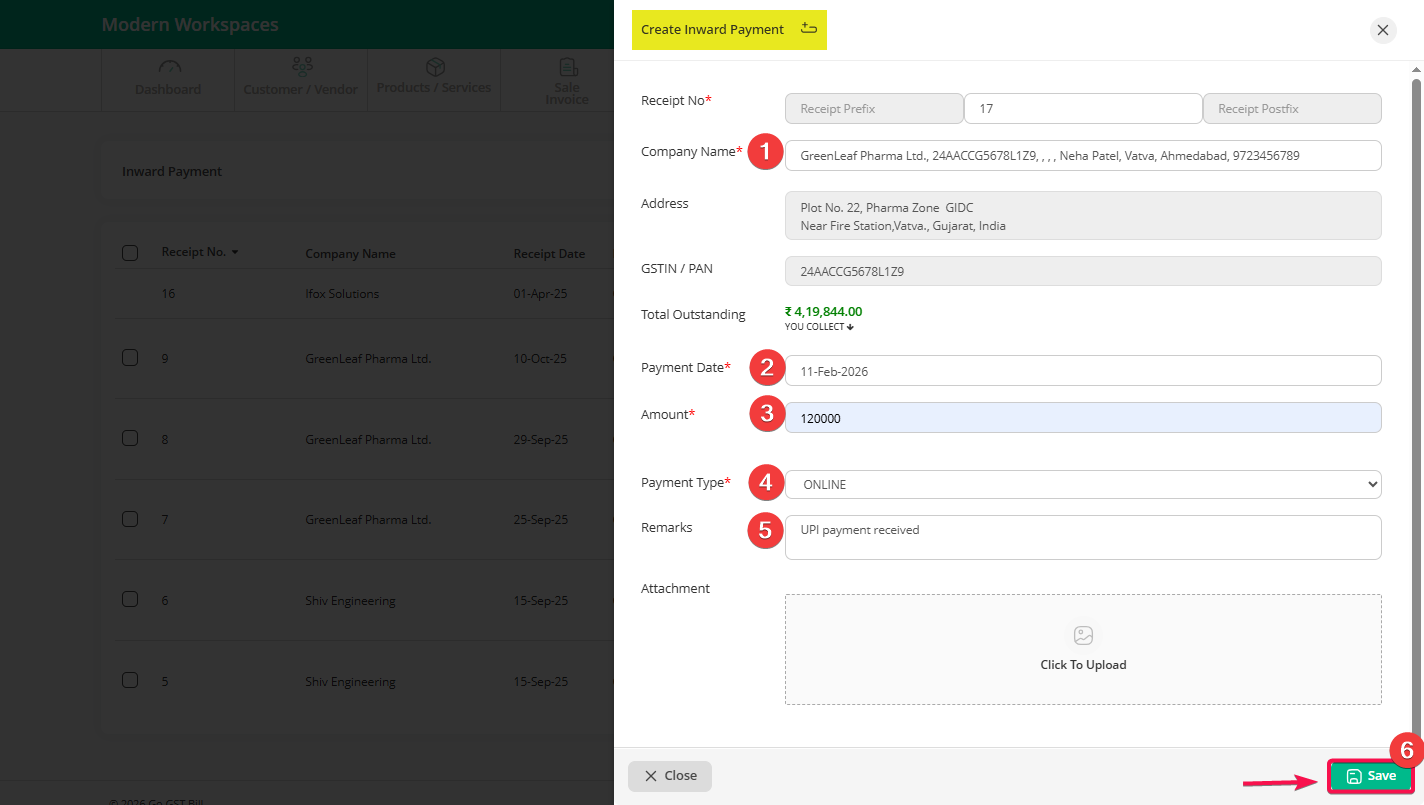
Task: Check the checkbox for receipt 9
Action: (130, 358)
